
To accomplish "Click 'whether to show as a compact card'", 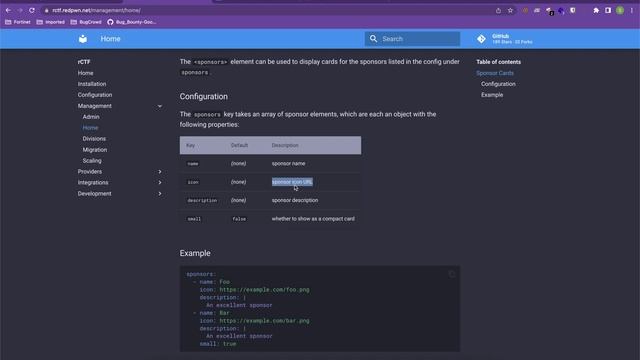I will pyautogui.click(x=313, y=219).
